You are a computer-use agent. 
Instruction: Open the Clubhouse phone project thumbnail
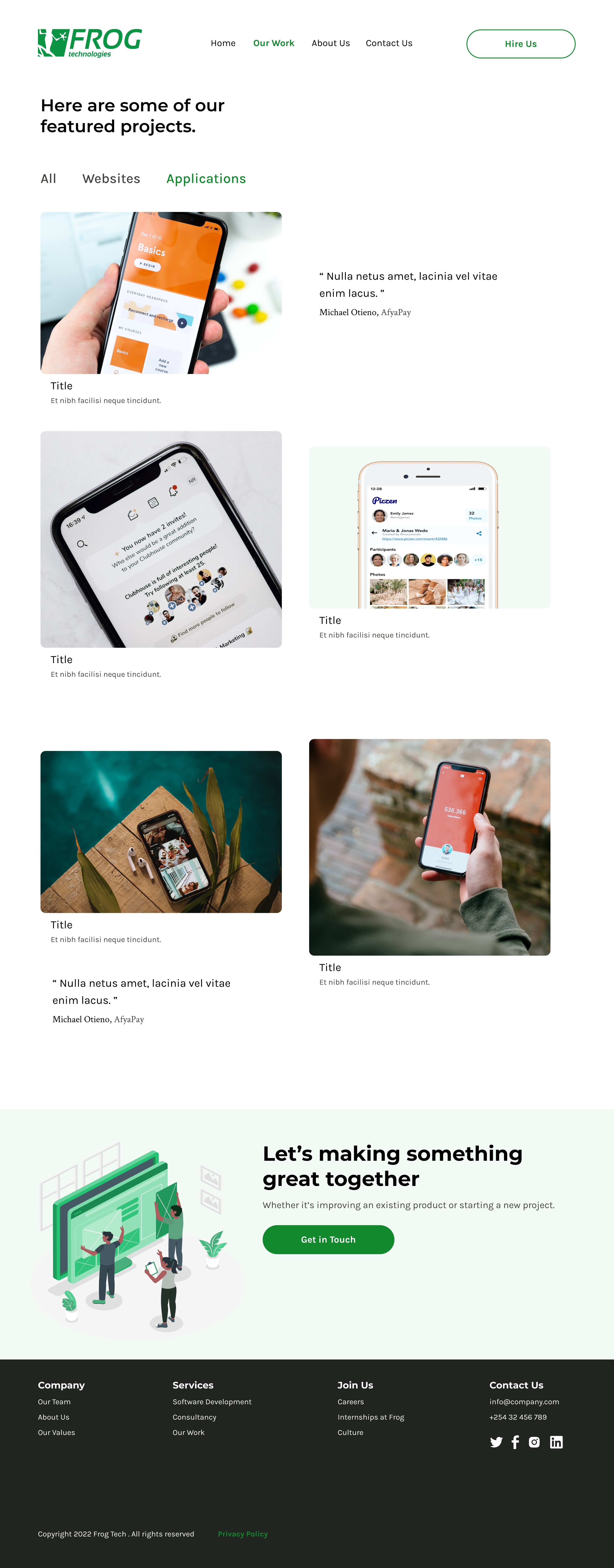(x=161, y=539)
